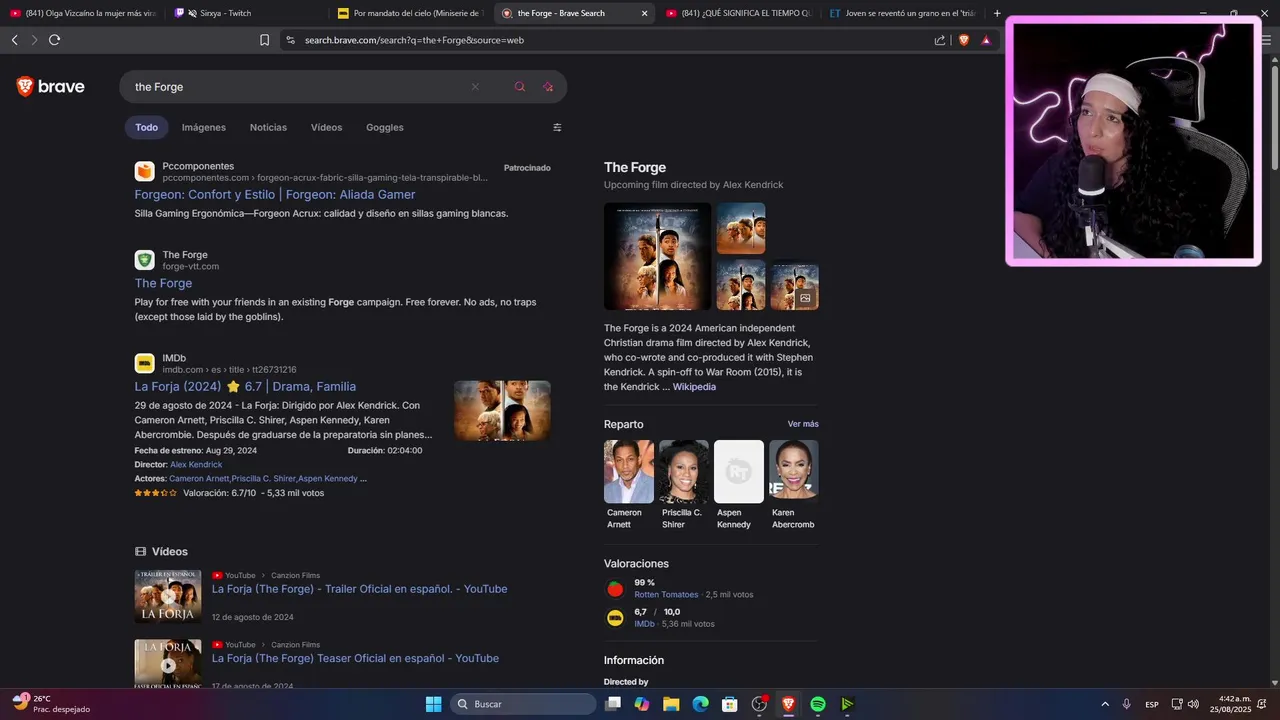Click the IMDb yellow favicon
Image resolution: width=1280 pixels, height=720 pixels.
click(145, 363)
